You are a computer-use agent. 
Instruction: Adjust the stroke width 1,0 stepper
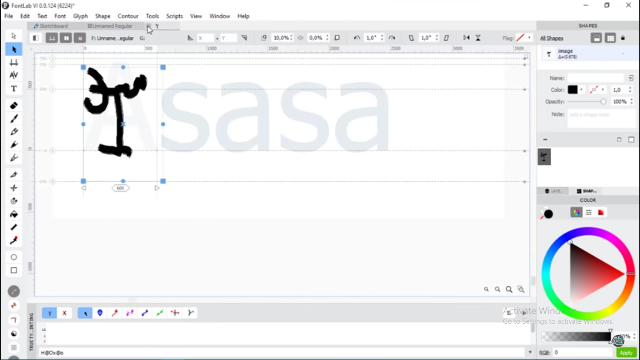pos(630,90)
